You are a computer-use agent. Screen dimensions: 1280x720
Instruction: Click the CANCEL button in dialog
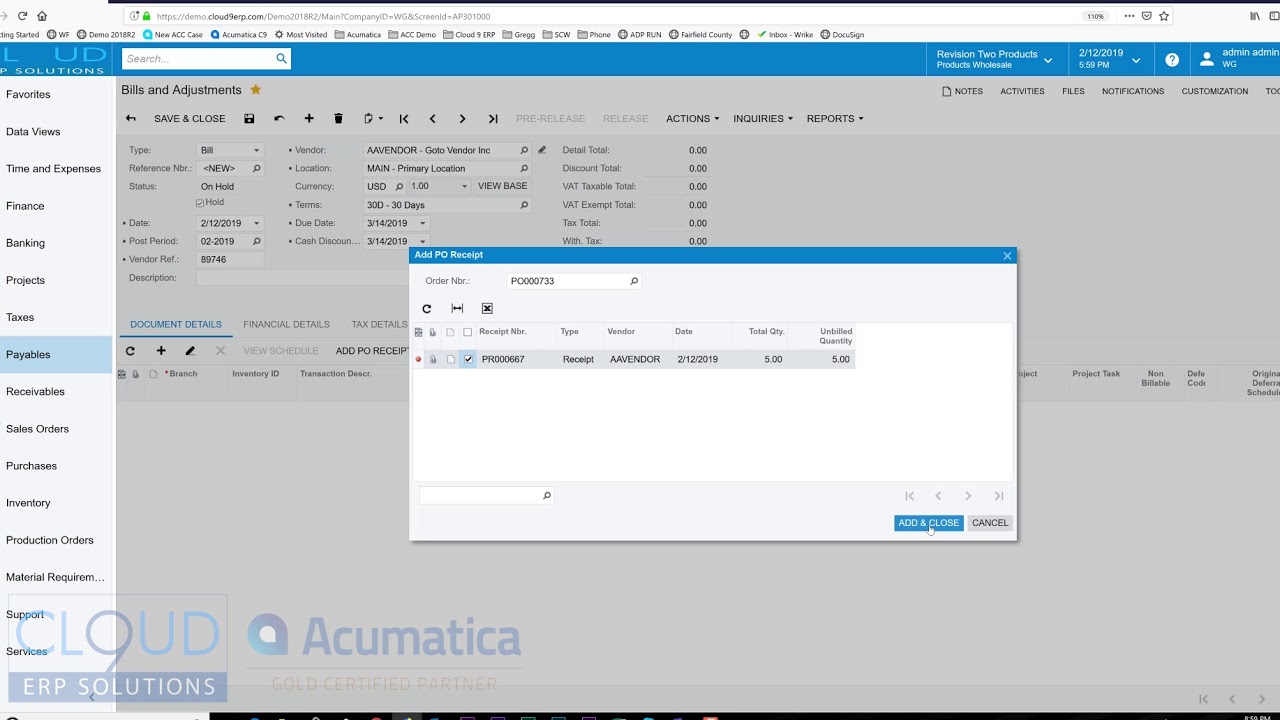pyautogui.click(x=990, y=523)
